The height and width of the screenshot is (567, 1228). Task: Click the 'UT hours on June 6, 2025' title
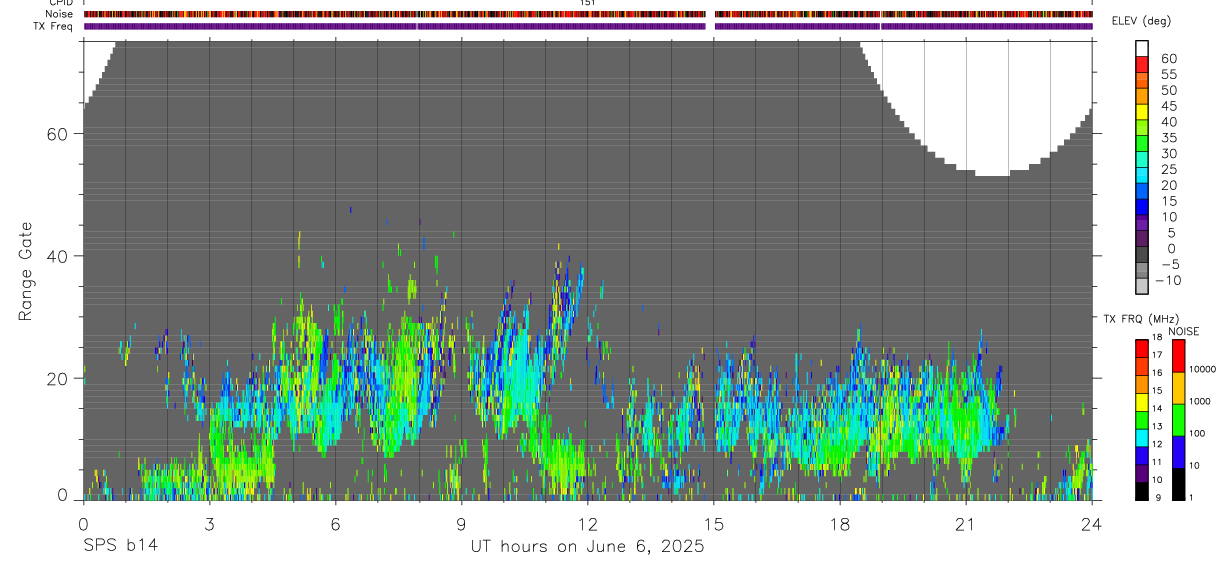tap(587, 547)
